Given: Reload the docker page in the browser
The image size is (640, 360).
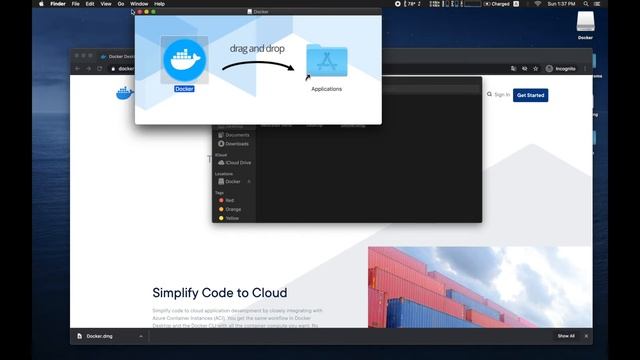Looking at the screenshot, I should (x=100, y=69).
